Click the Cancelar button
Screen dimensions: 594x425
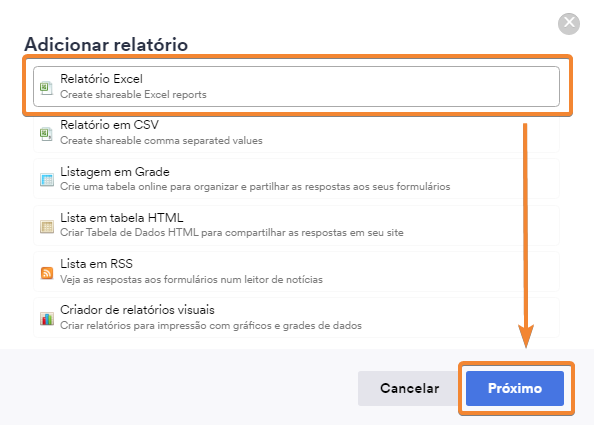pyautogui.click(x=410, y=388)
